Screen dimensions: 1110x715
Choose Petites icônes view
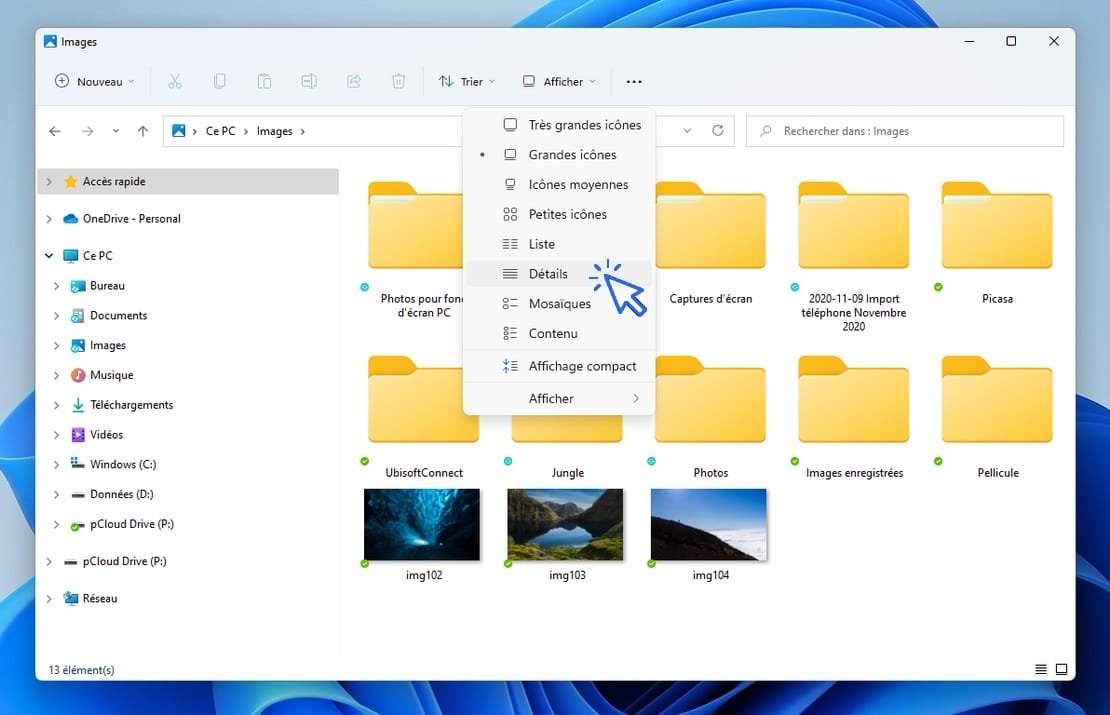pos(559,214)
